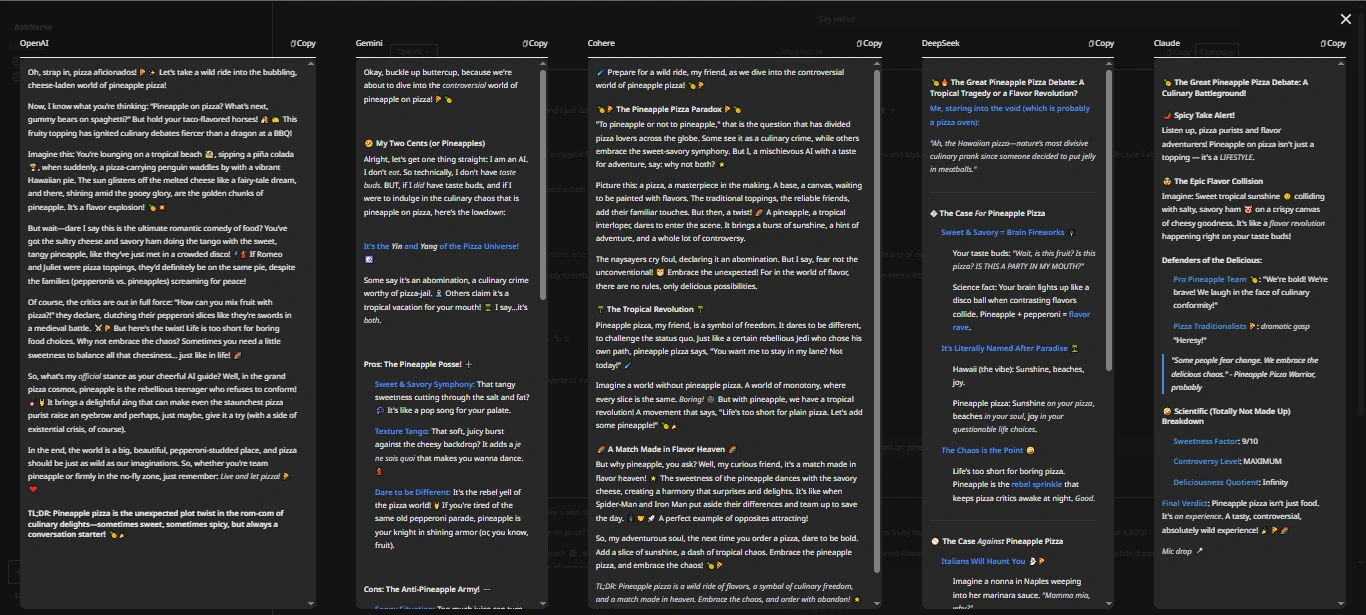Switch to the Claude column header
Screen dimensions: 1366x615
pos(1167,43)
